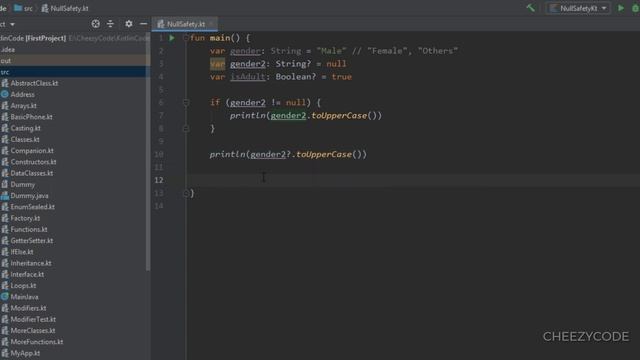Open Loops.kt file
The height and width of the screenshot is (360, 640).
click(x=23, y=286)
